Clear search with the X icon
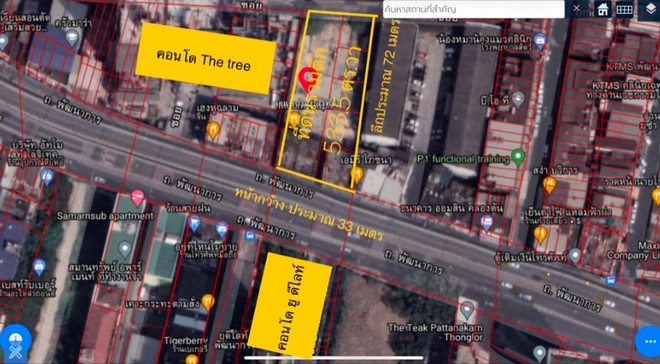The image size is (660, 364). click(576, 8)
